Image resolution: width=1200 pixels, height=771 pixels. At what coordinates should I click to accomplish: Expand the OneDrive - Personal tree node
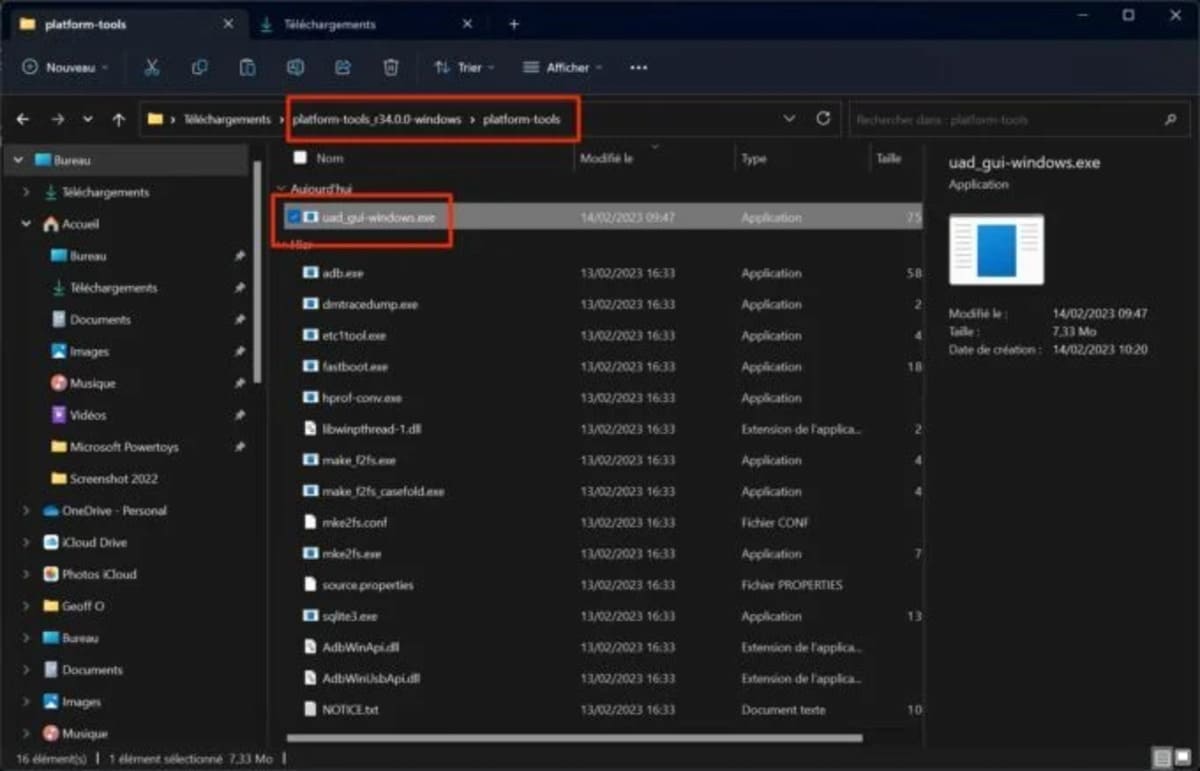(x=26, y=510)
